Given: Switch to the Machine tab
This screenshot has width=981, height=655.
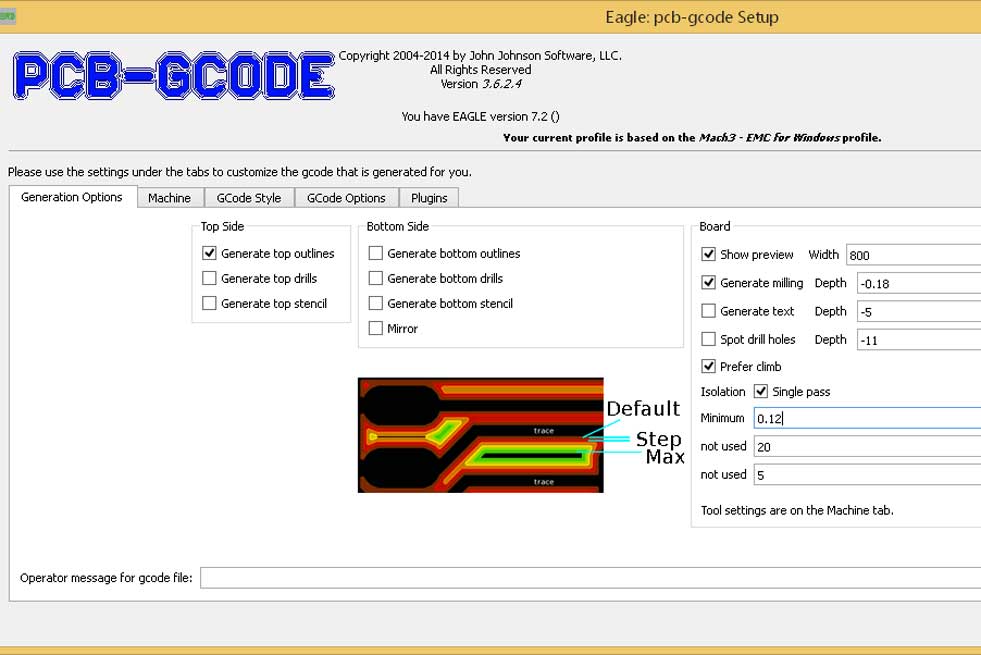Looking at the screenshot, I should [170, 198].
